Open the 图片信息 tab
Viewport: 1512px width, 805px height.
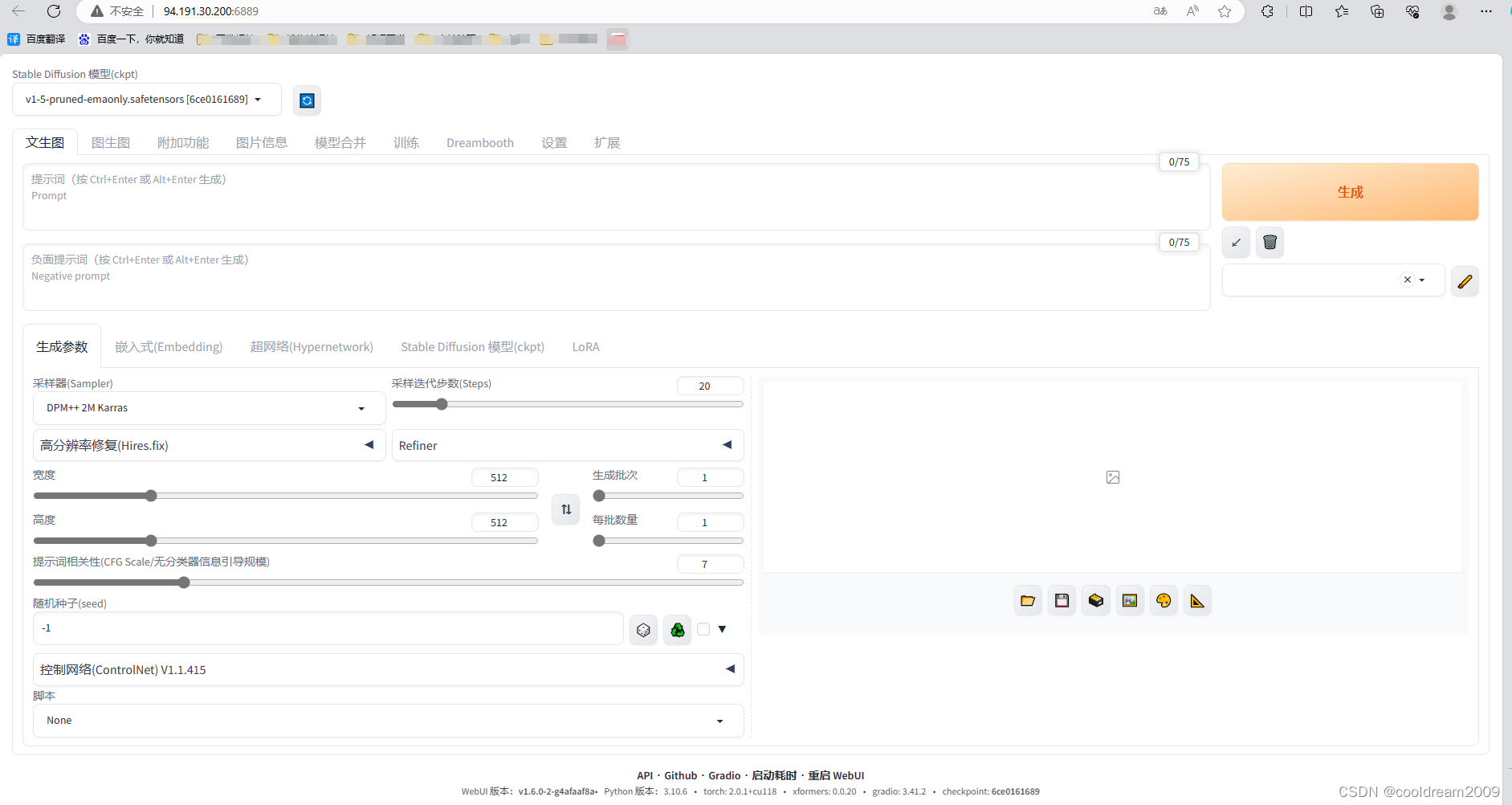262,143
